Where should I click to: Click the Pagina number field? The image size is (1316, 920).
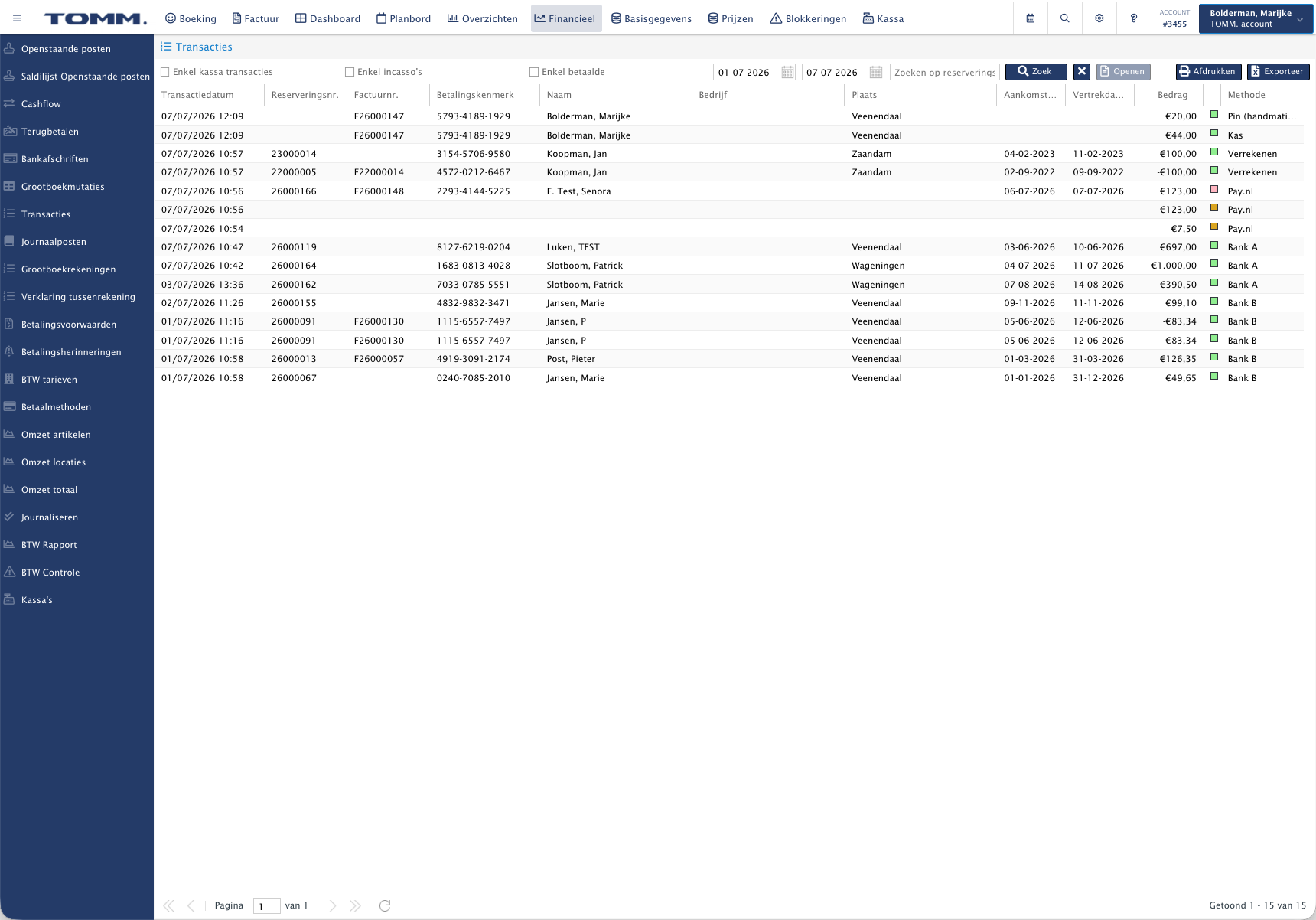click(x=266, y=906)
